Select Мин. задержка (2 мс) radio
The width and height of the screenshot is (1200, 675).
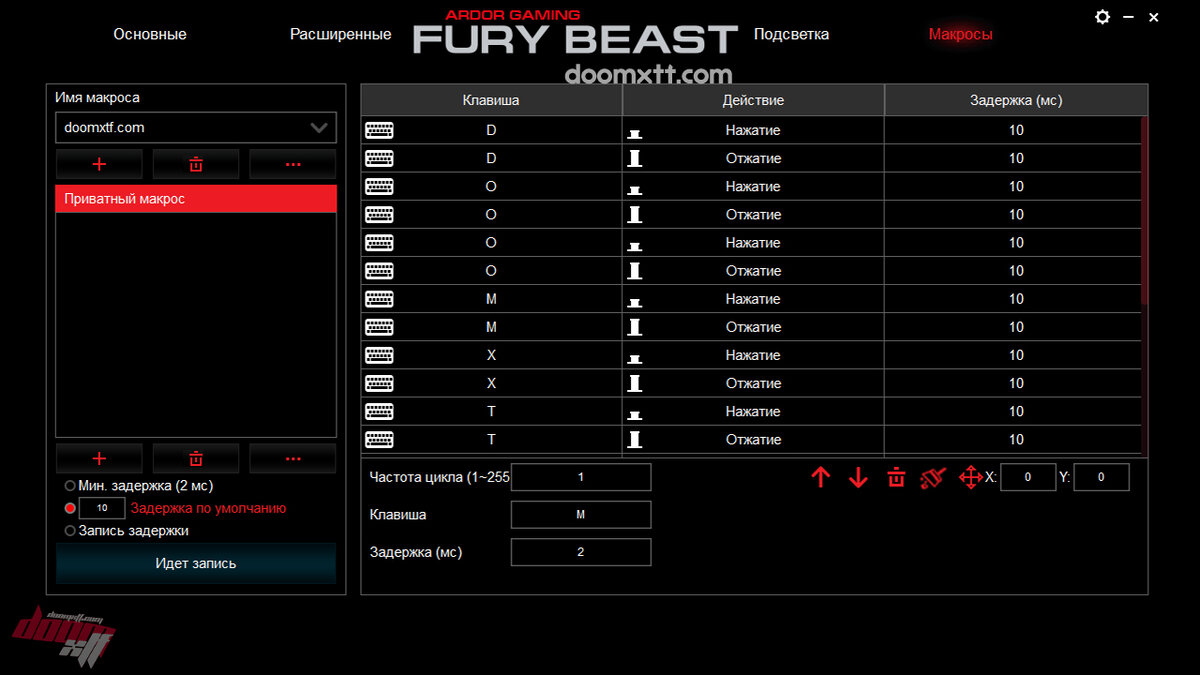click(70, 486)
